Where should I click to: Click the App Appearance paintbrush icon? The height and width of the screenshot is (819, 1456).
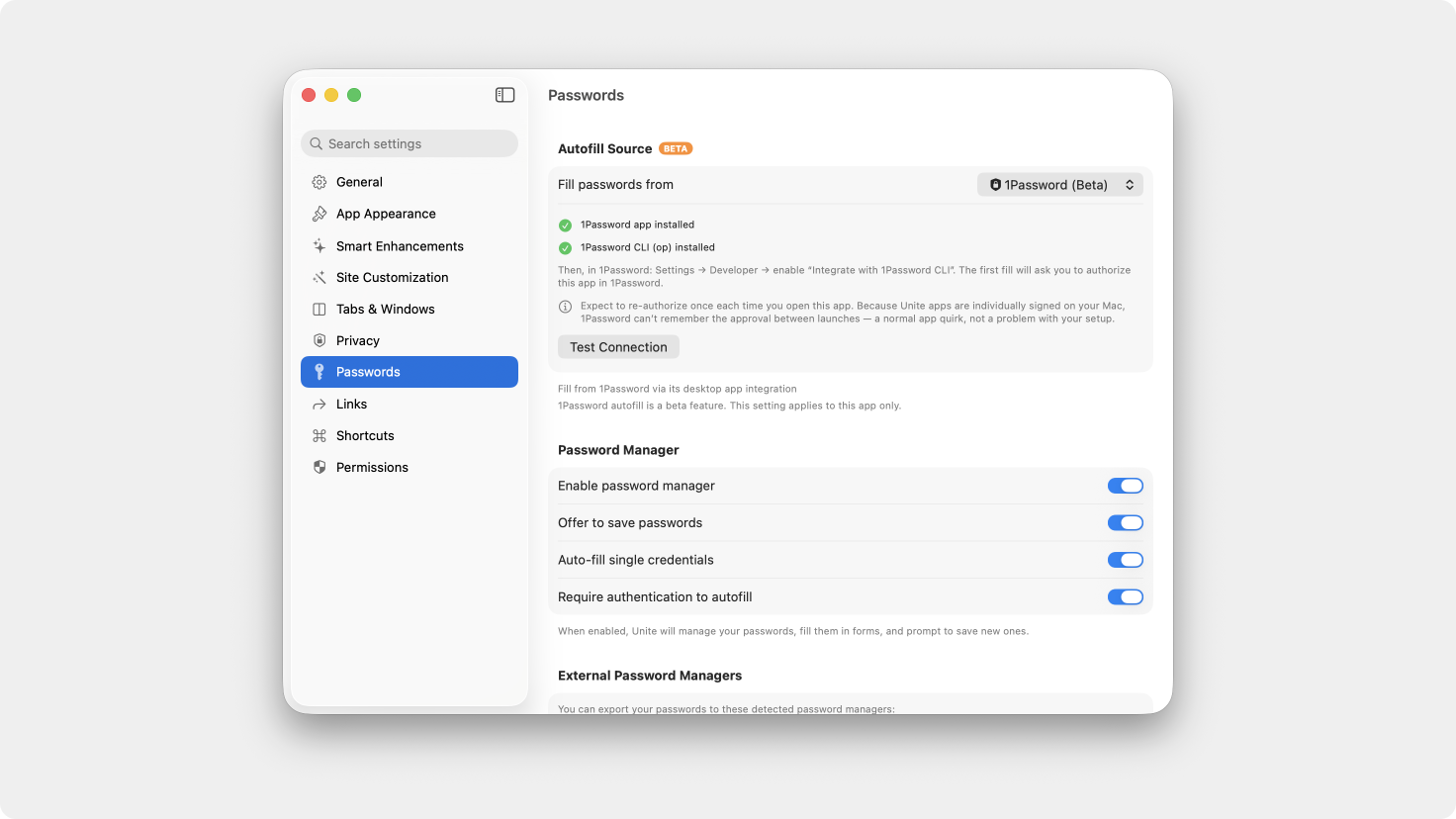click(319, 214)
